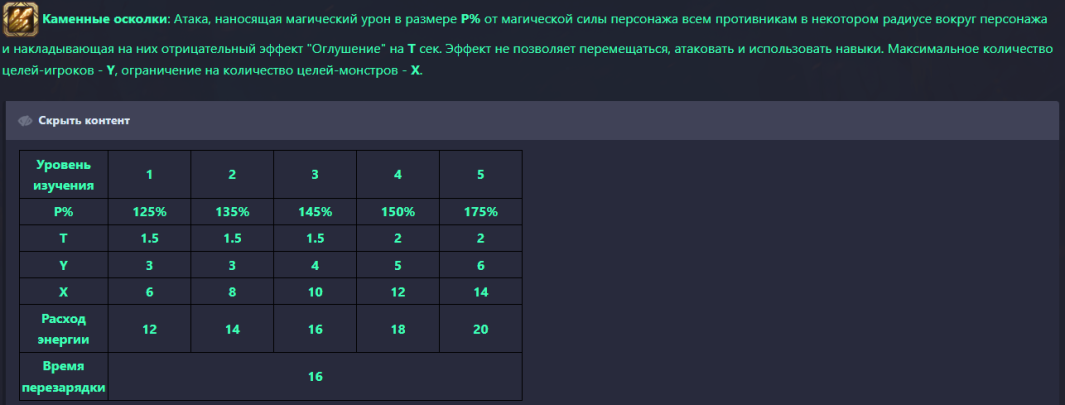Select the 145% damage cell
Screen dimensions: 1065x405
[315, 212]
